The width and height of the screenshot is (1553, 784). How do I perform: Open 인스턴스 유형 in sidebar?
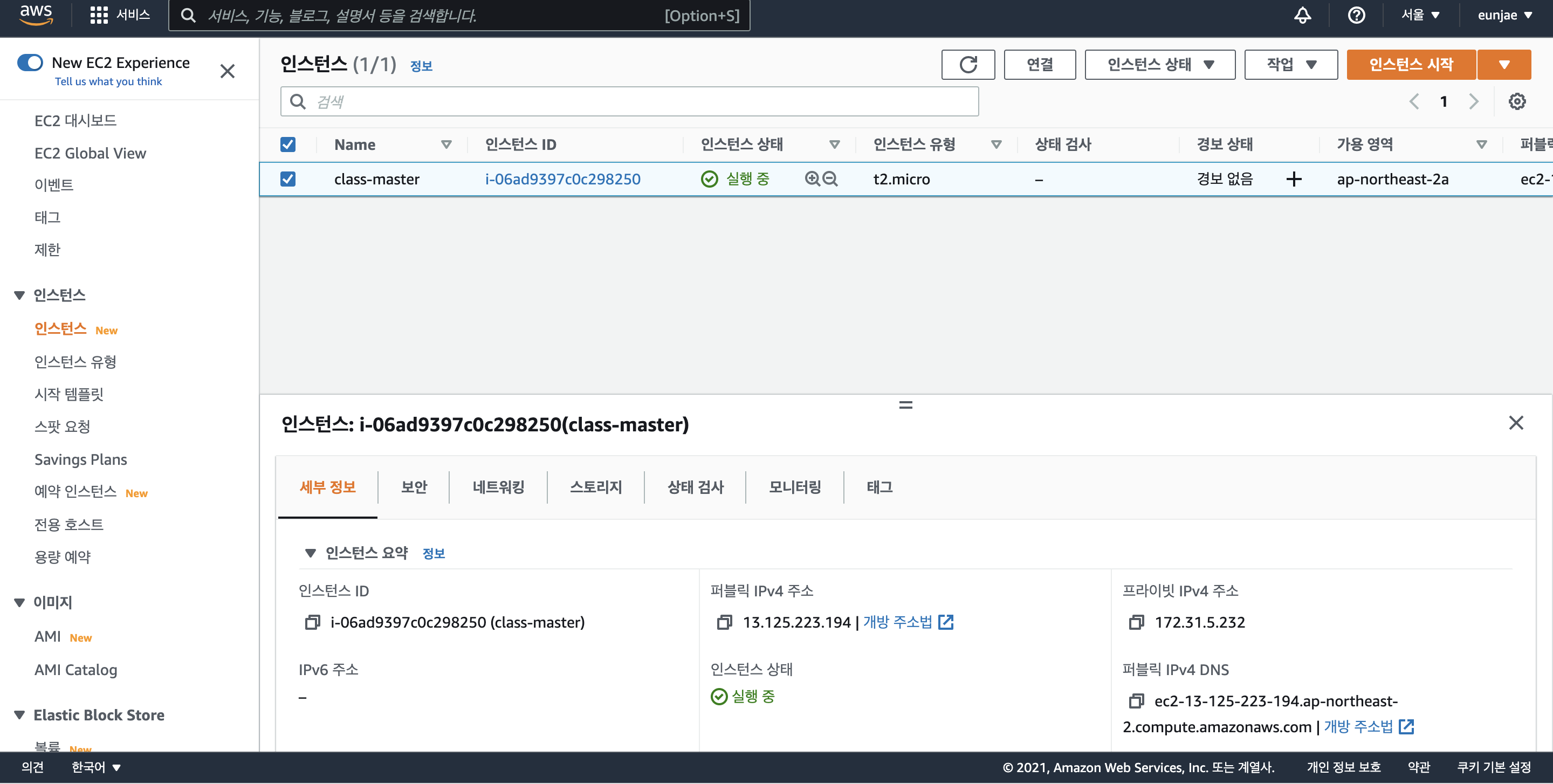(x=75, y=362)
